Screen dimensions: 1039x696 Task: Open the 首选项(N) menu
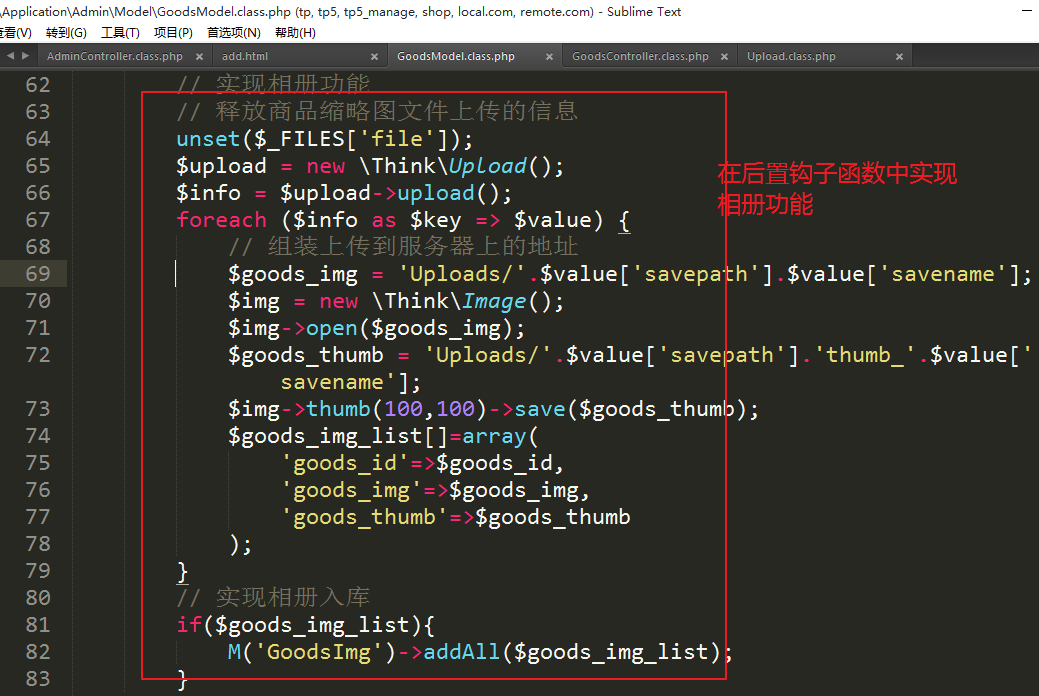(x=234, y=33)
